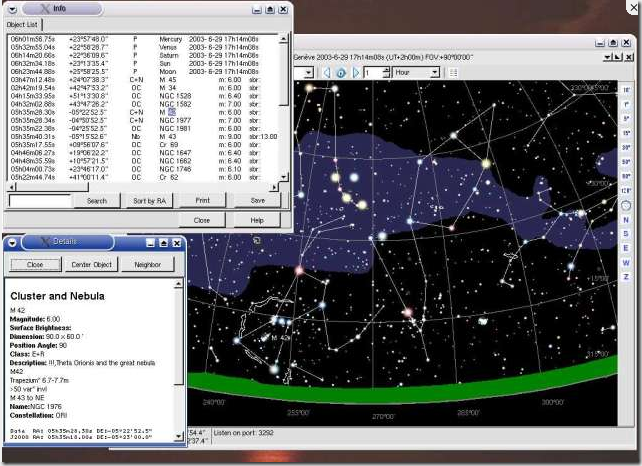
Task: Click the Search button in Info window
Action: (x=97, y=201)
